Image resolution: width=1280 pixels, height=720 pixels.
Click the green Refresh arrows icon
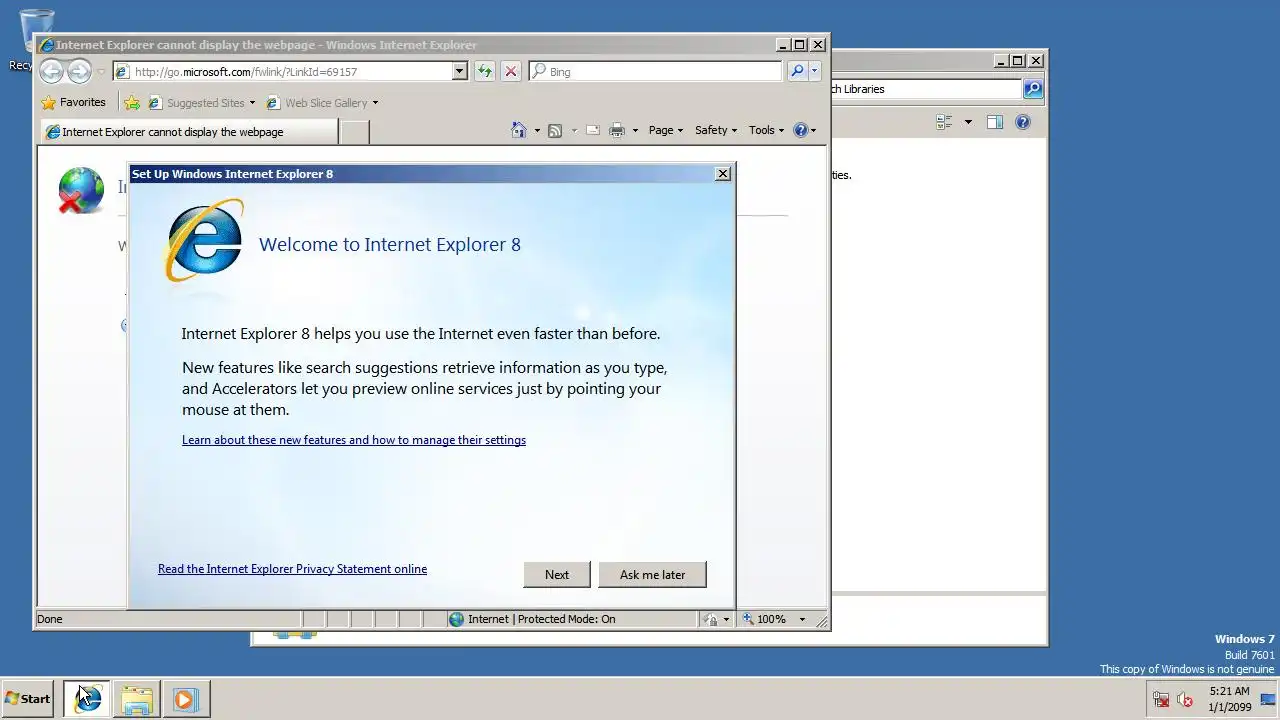(x=485, y=71)
